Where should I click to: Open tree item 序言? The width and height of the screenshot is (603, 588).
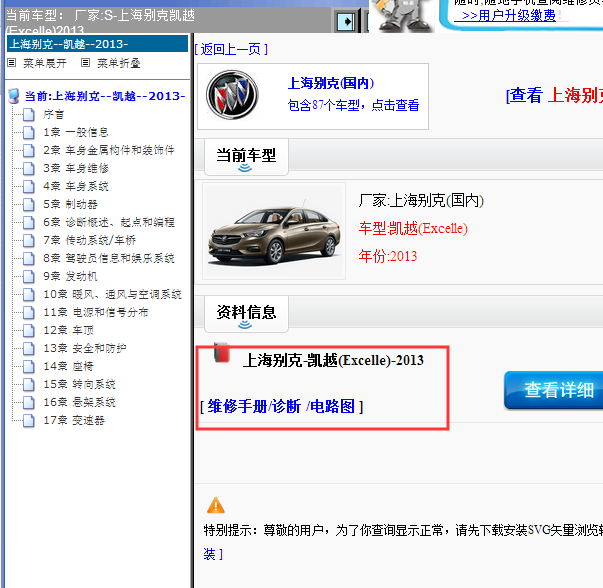53,115
